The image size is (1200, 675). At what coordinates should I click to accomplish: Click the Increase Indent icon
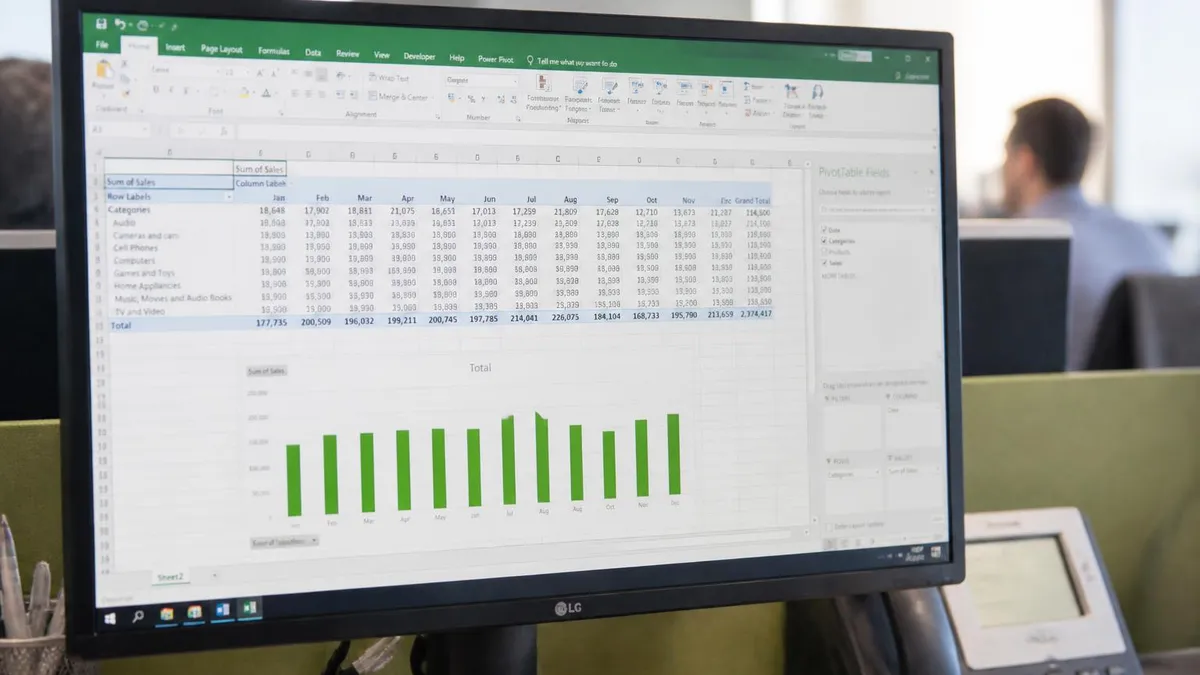coord(353,96)
